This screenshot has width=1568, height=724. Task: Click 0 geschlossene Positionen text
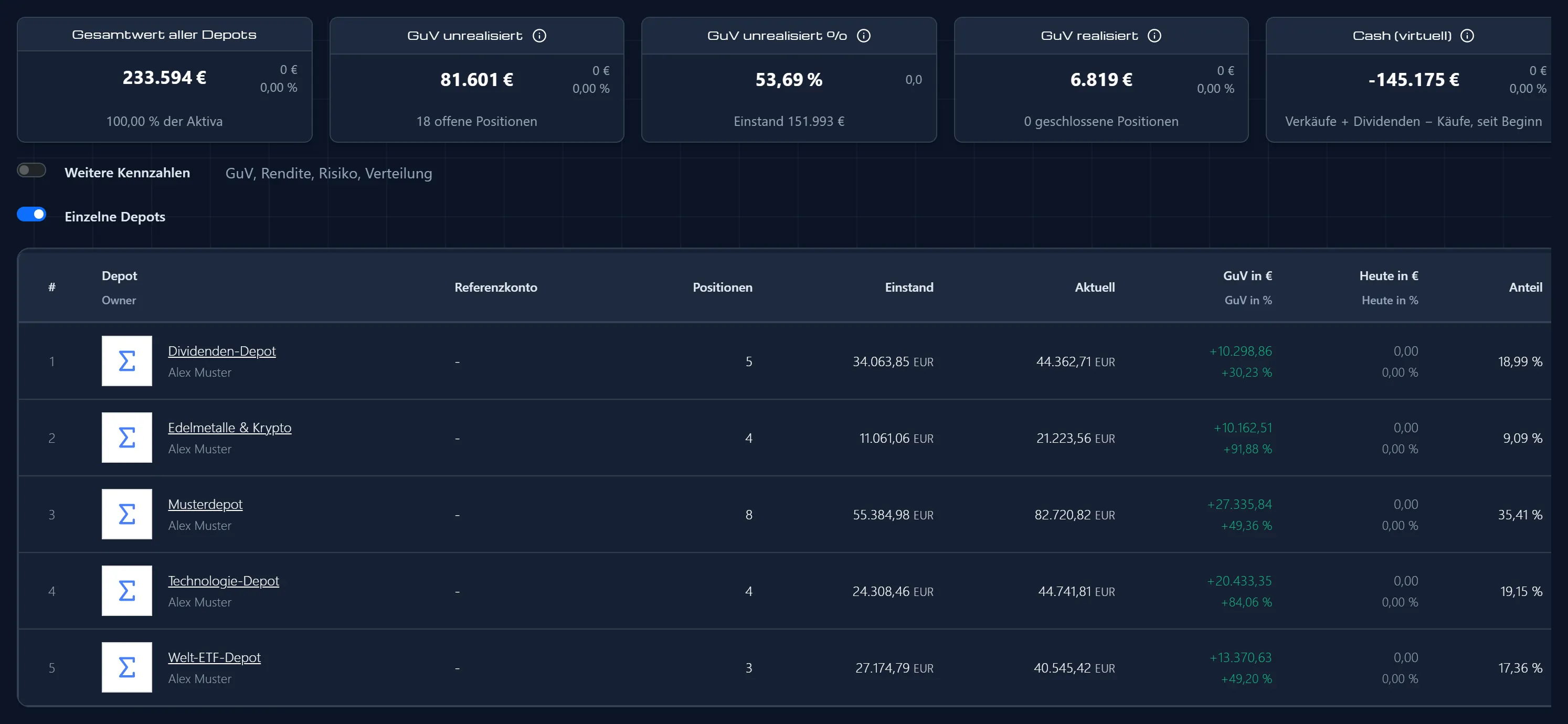[1101, 122]
